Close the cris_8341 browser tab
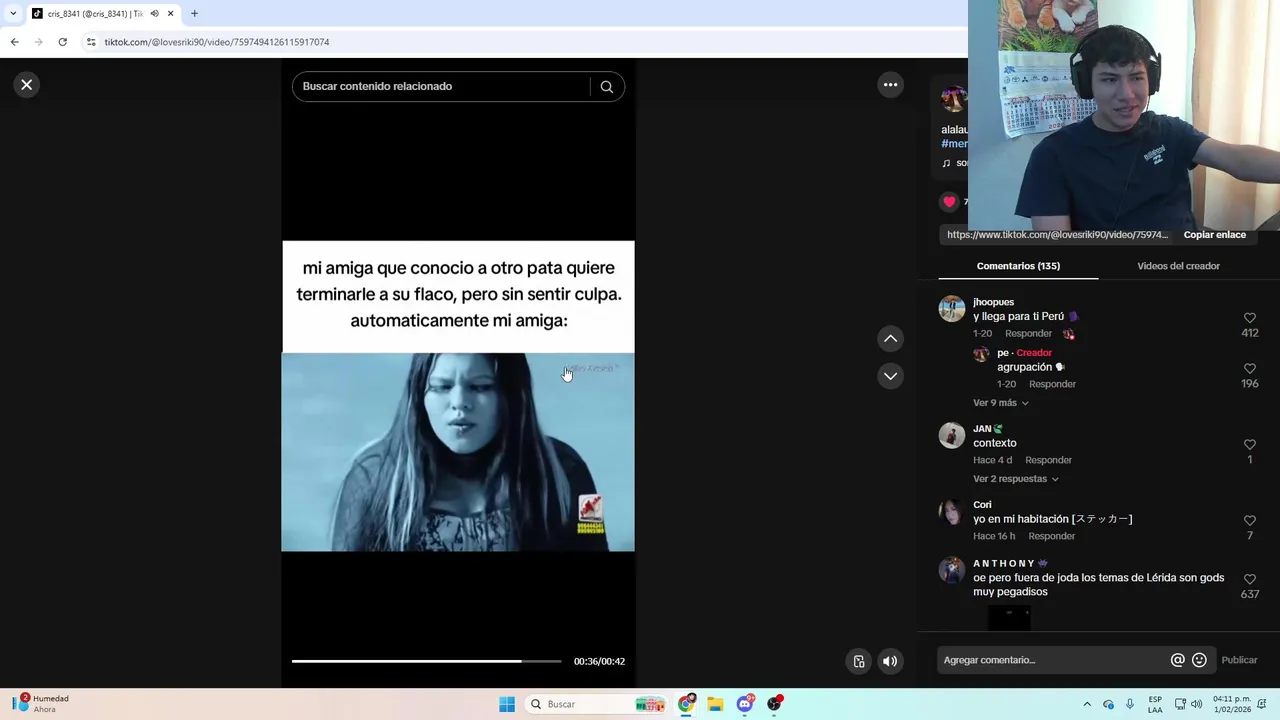1280x720 pixels. pyautogui.click(x=170, y=14)
